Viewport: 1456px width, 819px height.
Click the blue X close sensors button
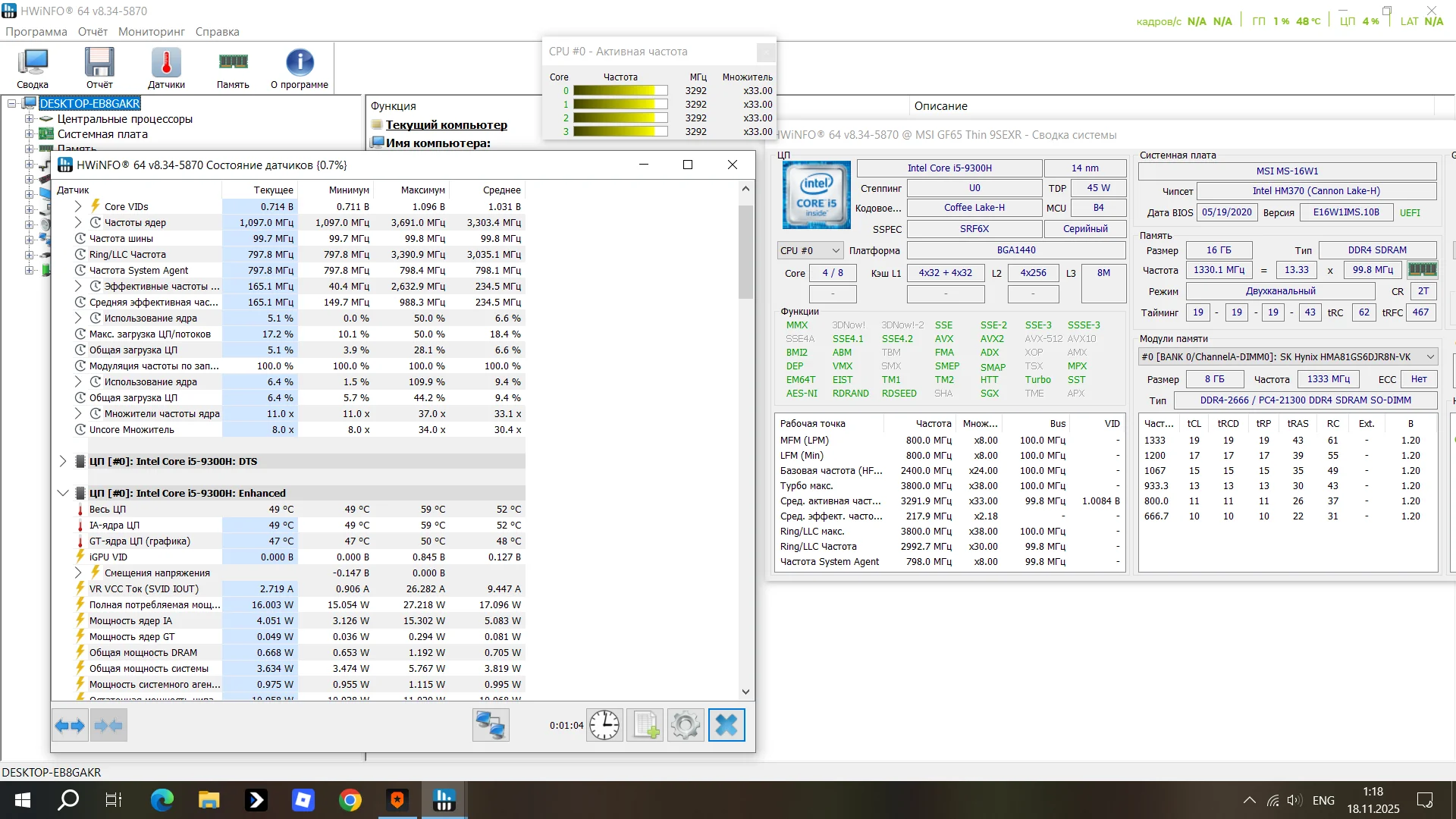point(726,726)
